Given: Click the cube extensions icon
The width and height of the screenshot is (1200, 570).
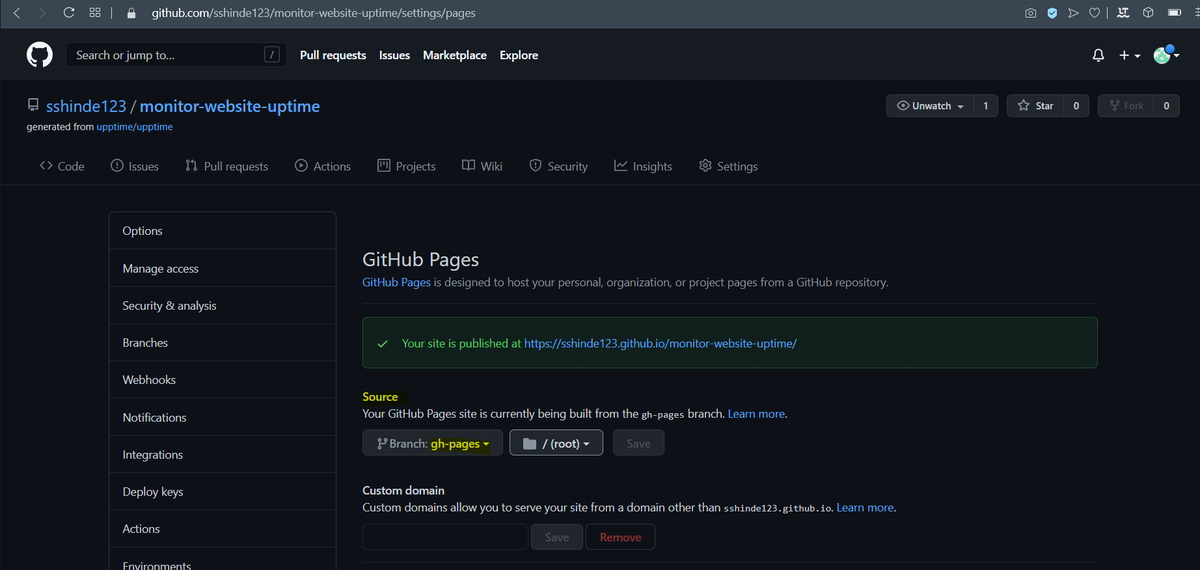Looking at the screenshot, I should point(1148,13).
